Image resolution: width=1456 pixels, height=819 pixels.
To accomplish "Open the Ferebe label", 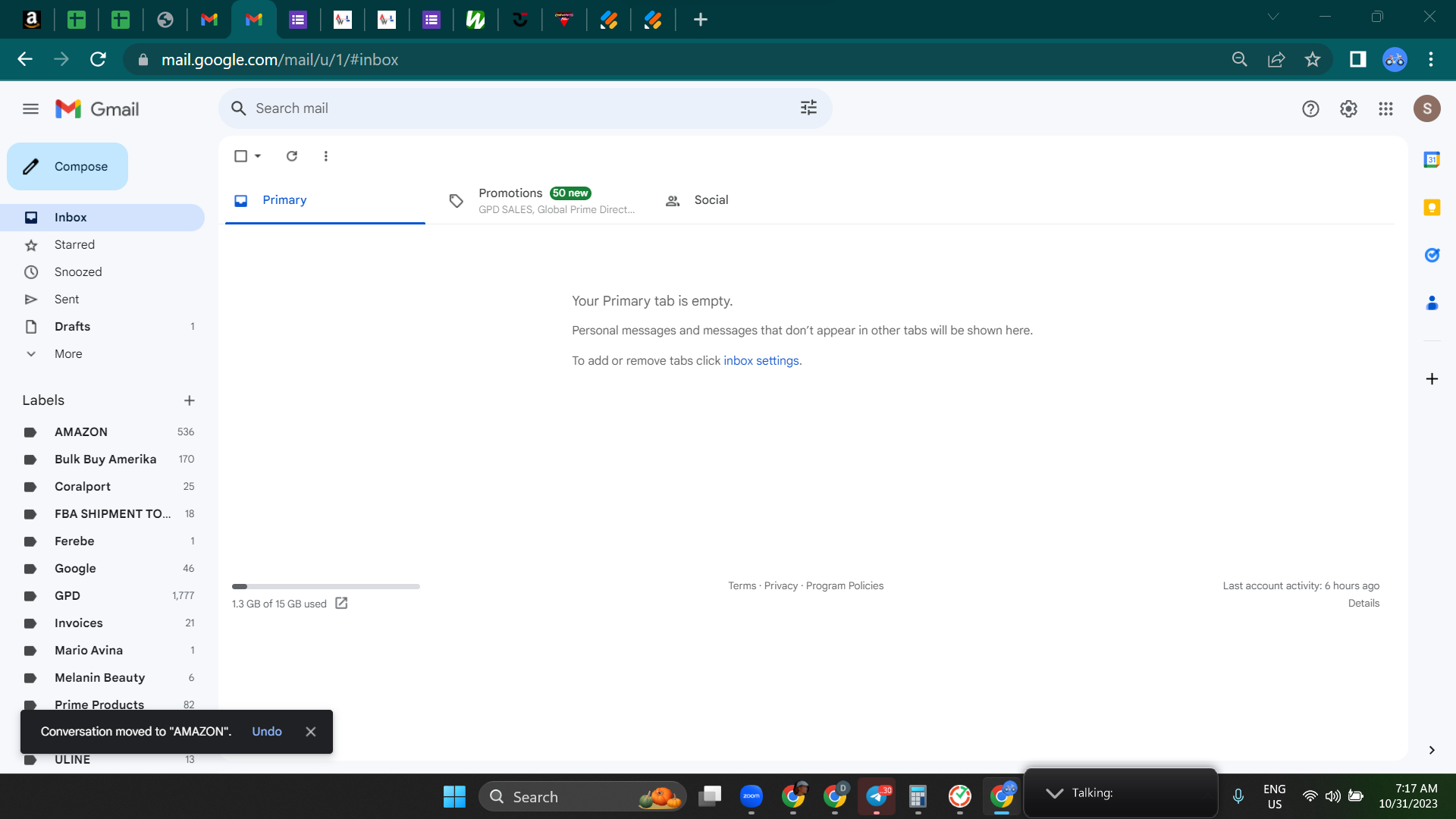I will (x=102, y=541).
